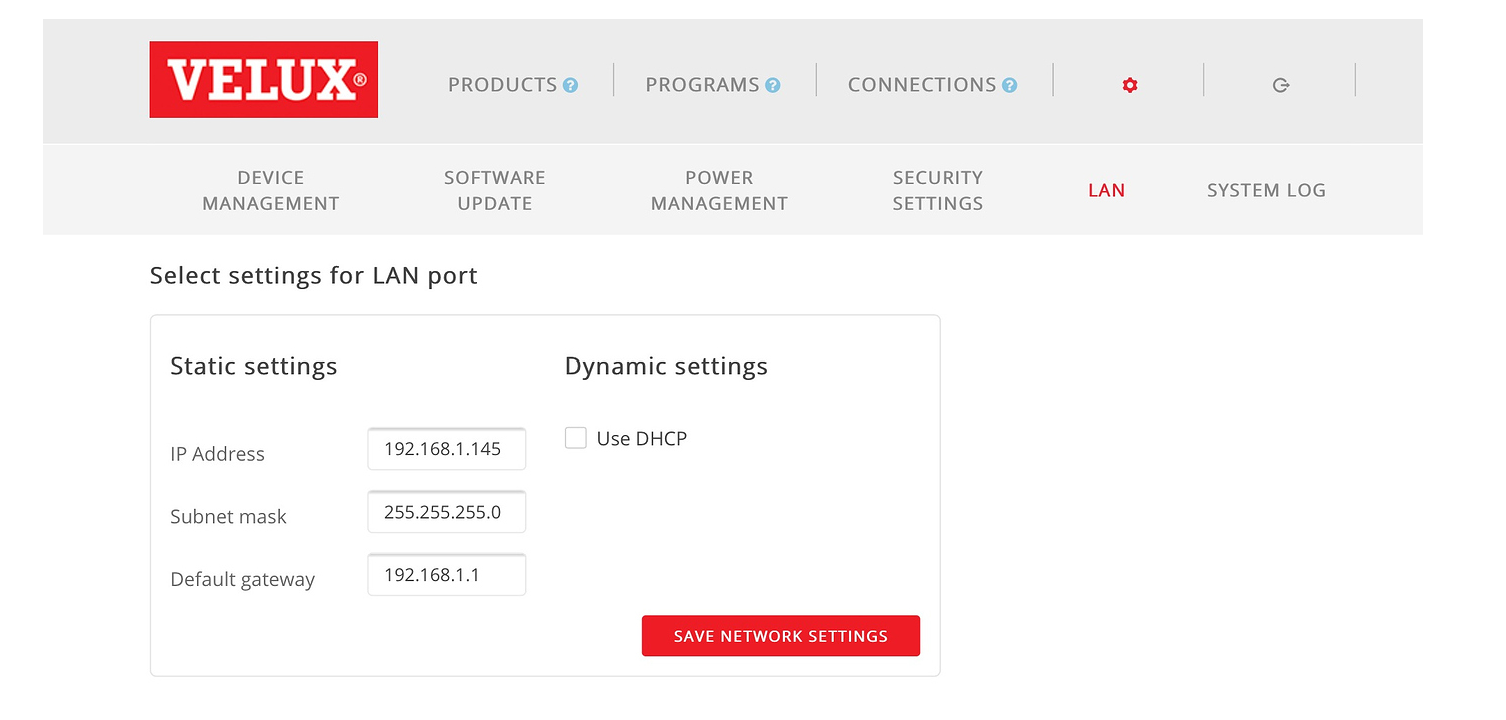Viewport: 1506px width, 720px height.
Task: Open the Software Update tab
Action: (495, 190)
